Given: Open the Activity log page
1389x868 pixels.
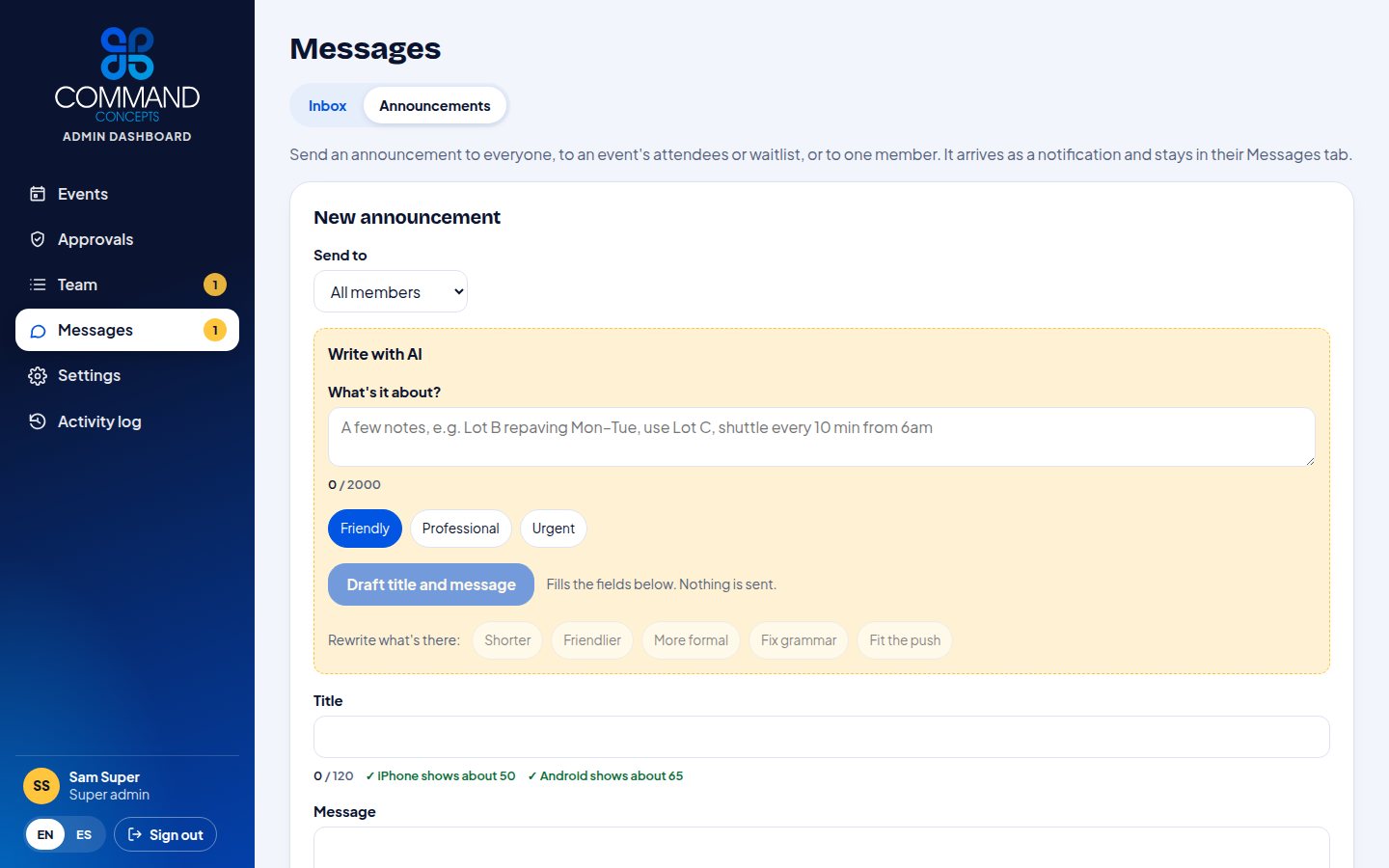Looking at the screenshot, I should (x=127, y=421).
